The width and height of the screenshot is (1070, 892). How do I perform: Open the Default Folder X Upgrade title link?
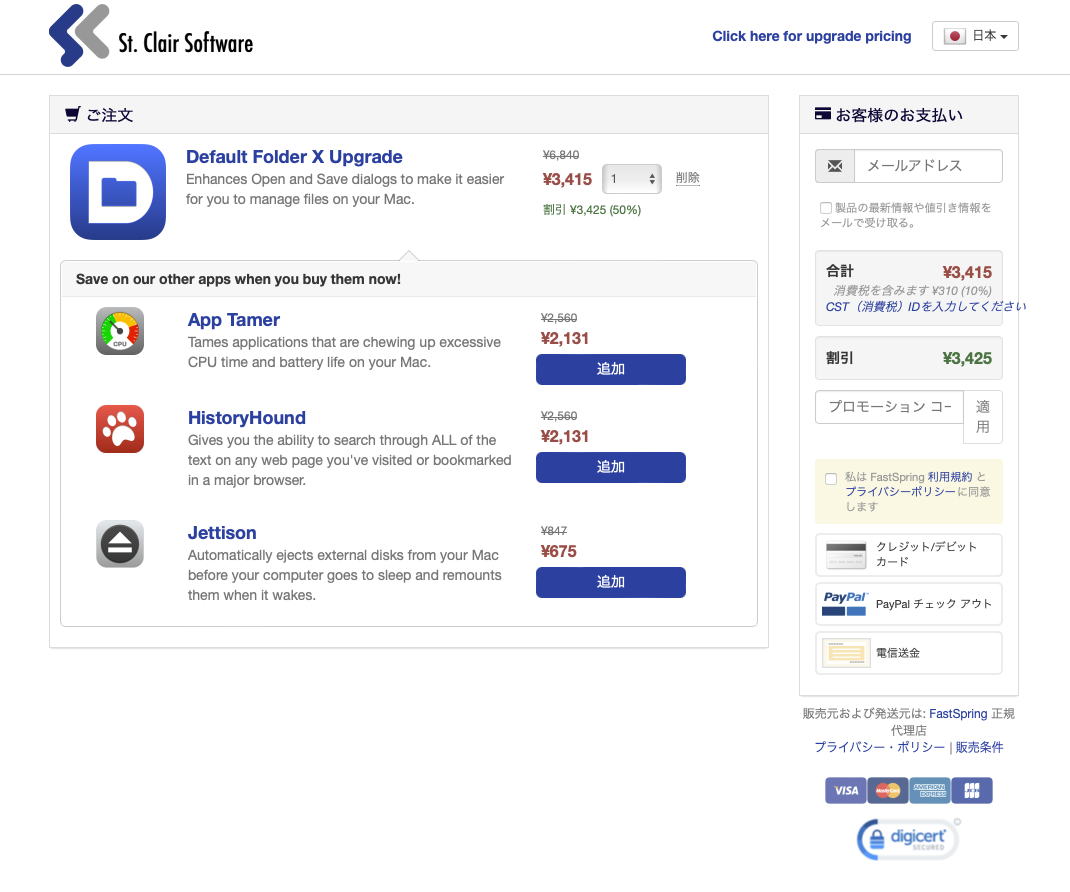[x=294, y=157]
